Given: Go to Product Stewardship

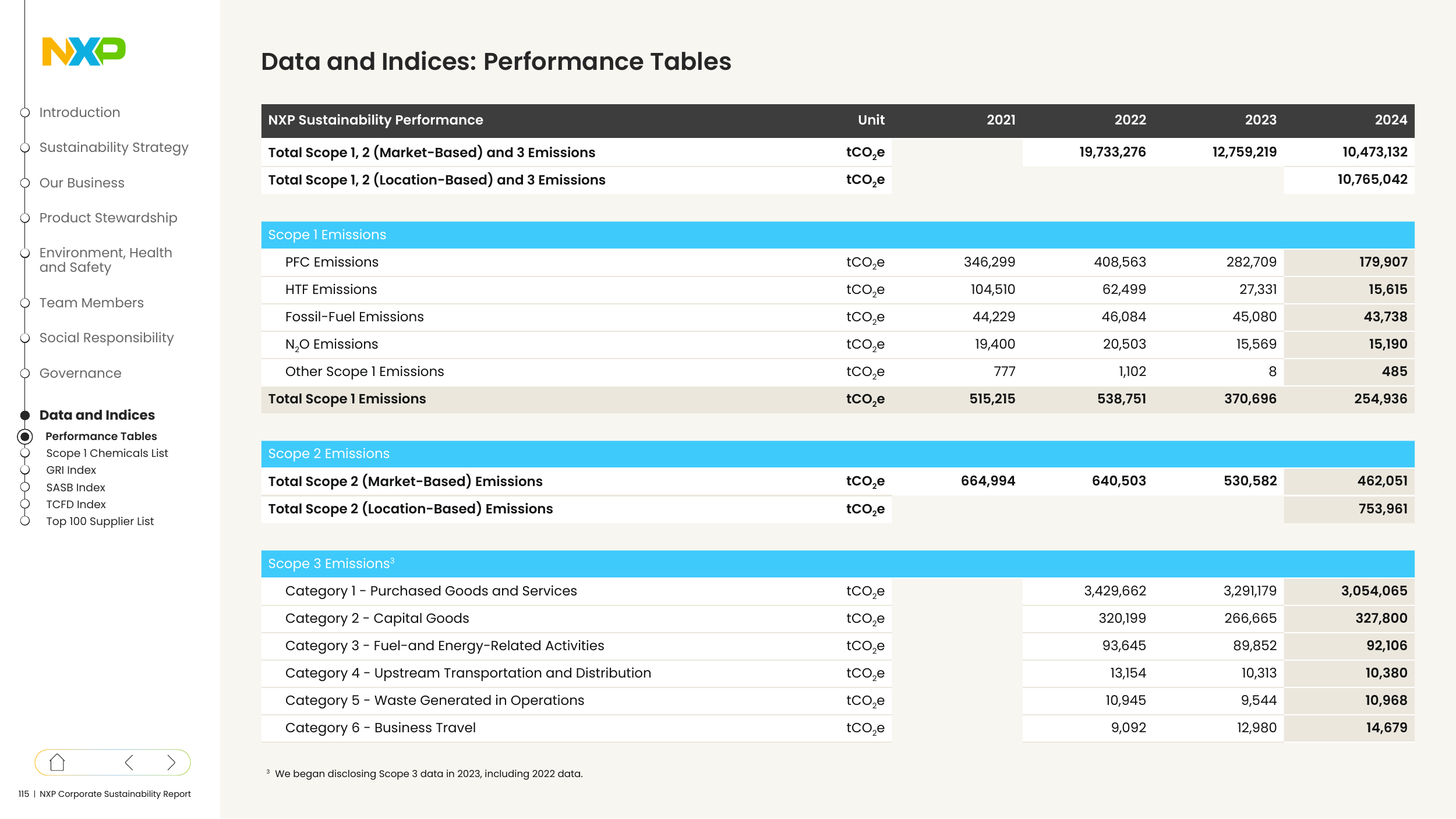Looking at the screenshot, I should [x=108, y=218].
